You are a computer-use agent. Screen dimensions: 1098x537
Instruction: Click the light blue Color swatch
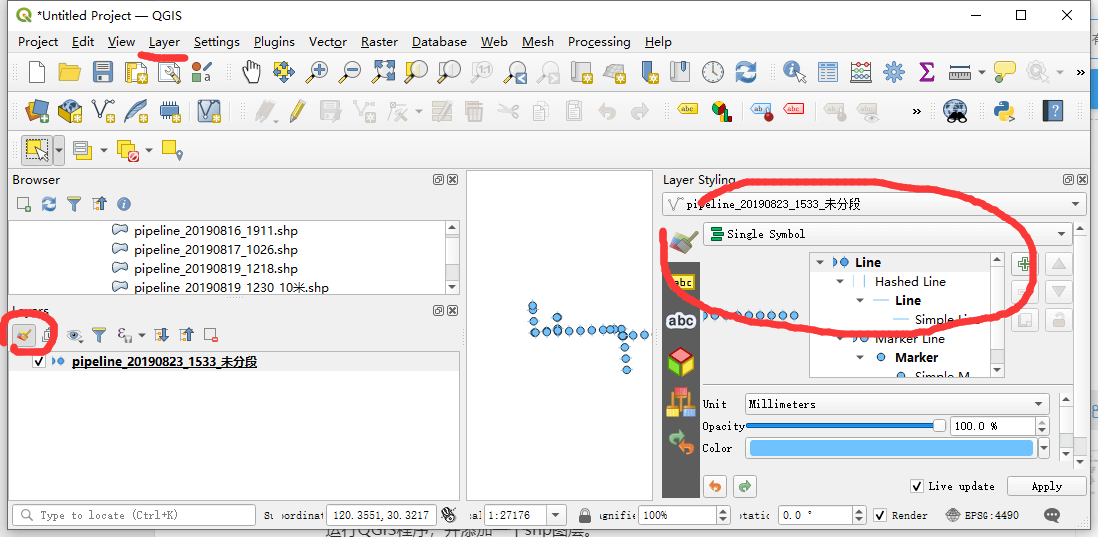point(890,449)
